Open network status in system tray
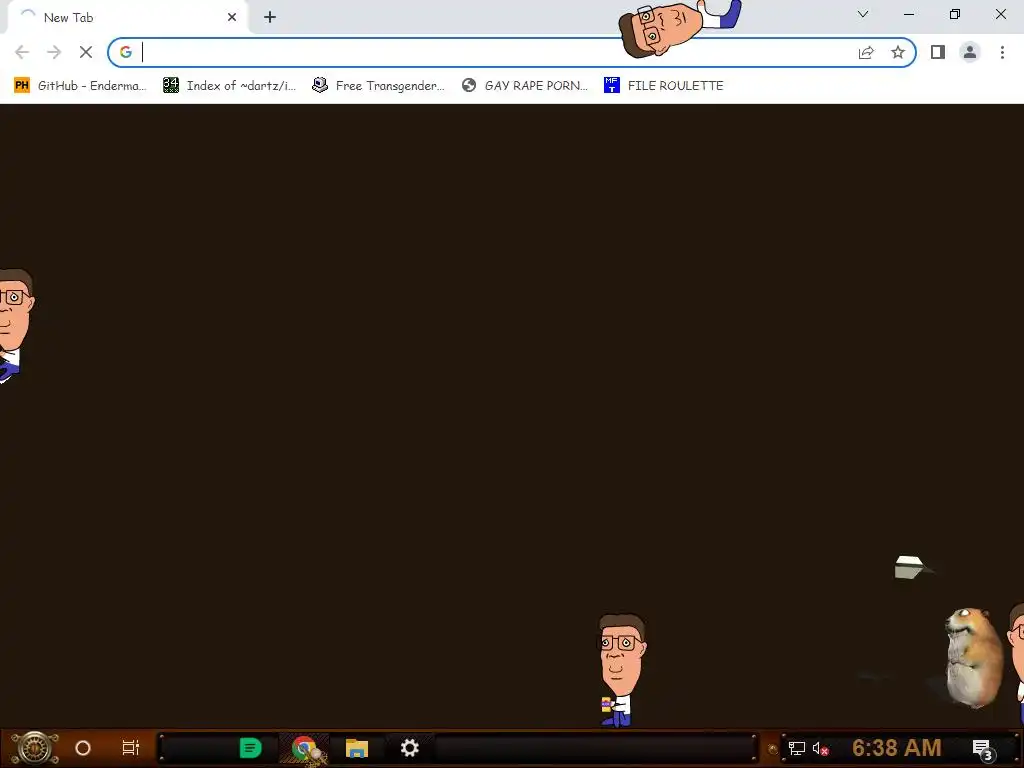Screen dimensions: 1024x768 coord(797,748)
